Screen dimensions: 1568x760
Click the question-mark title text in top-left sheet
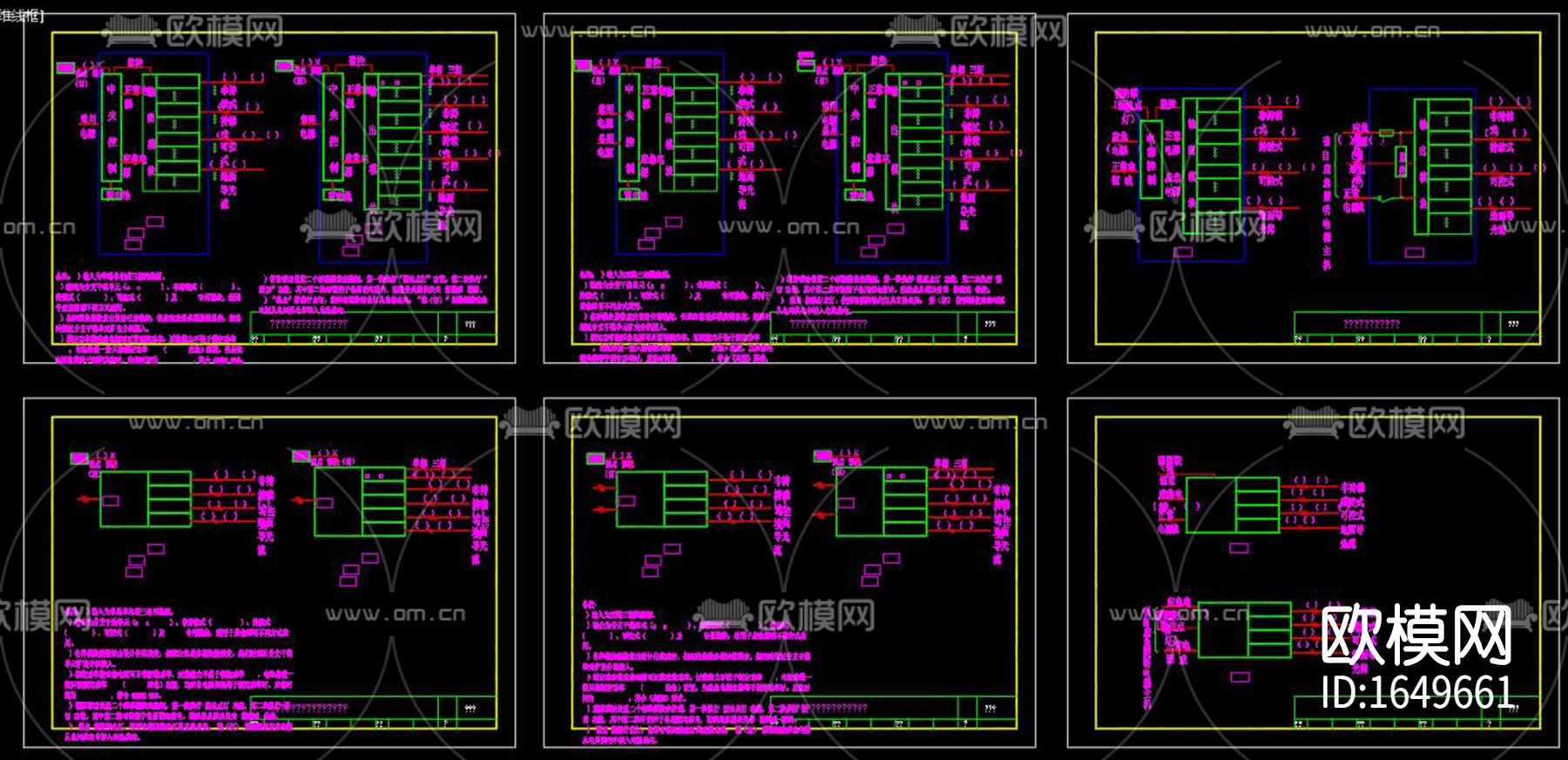coord(308,324)
